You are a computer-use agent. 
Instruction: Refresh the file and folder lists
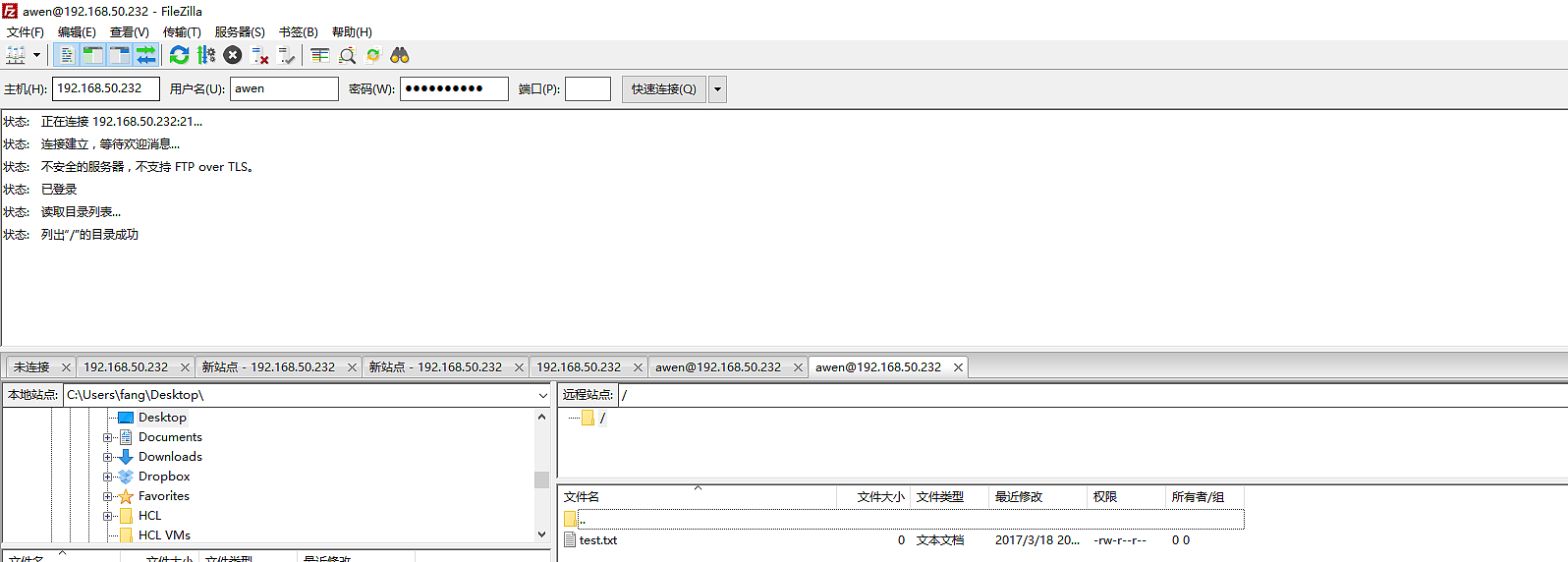click(179, 55)
